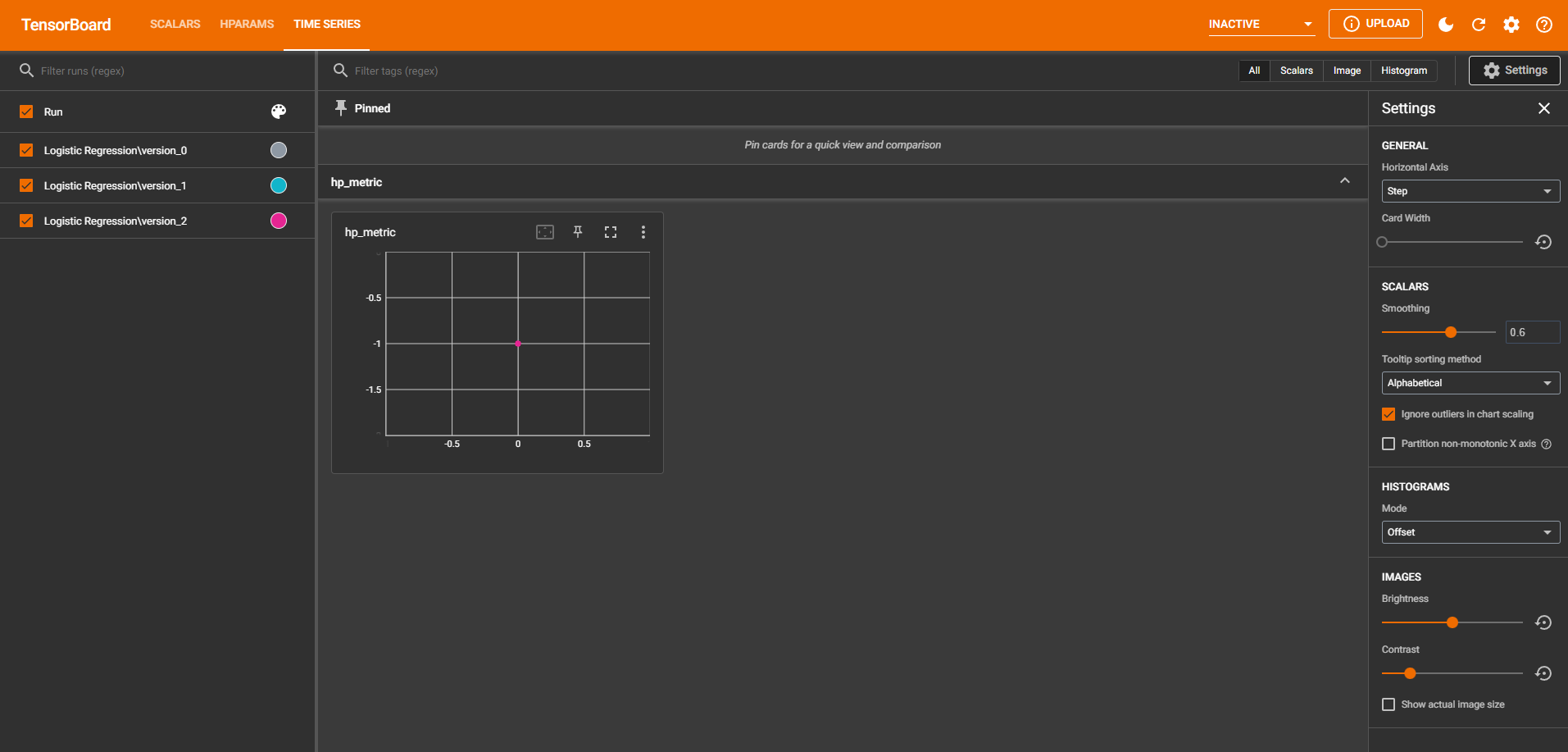This screenshot has width=1568, height=752.
Task: Change color of version_2 pink swatch
Action: click(279, 221)
